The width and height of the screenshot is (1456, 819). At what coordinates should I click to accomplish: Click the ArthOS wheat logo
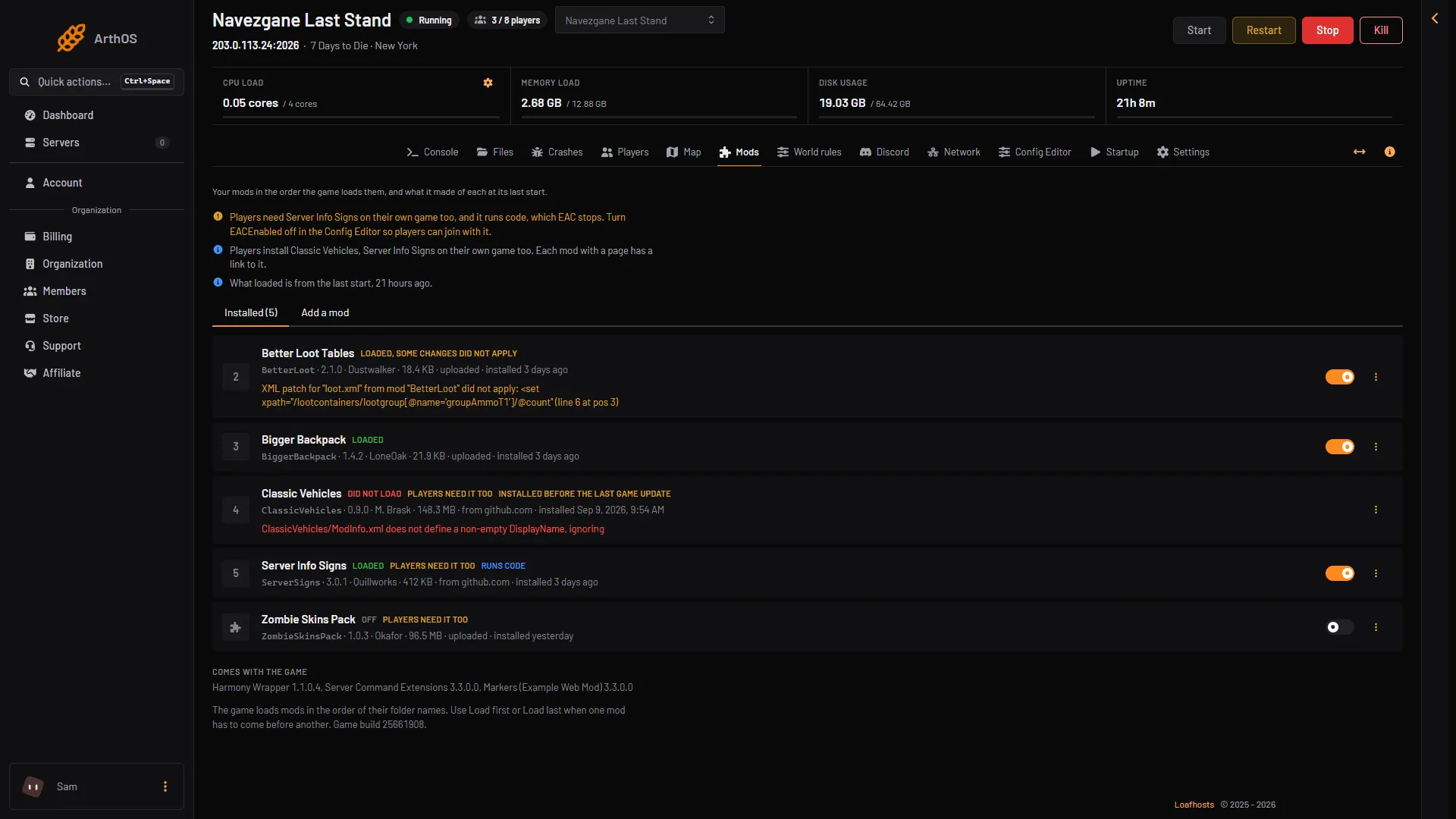click(x=71, y=38)
